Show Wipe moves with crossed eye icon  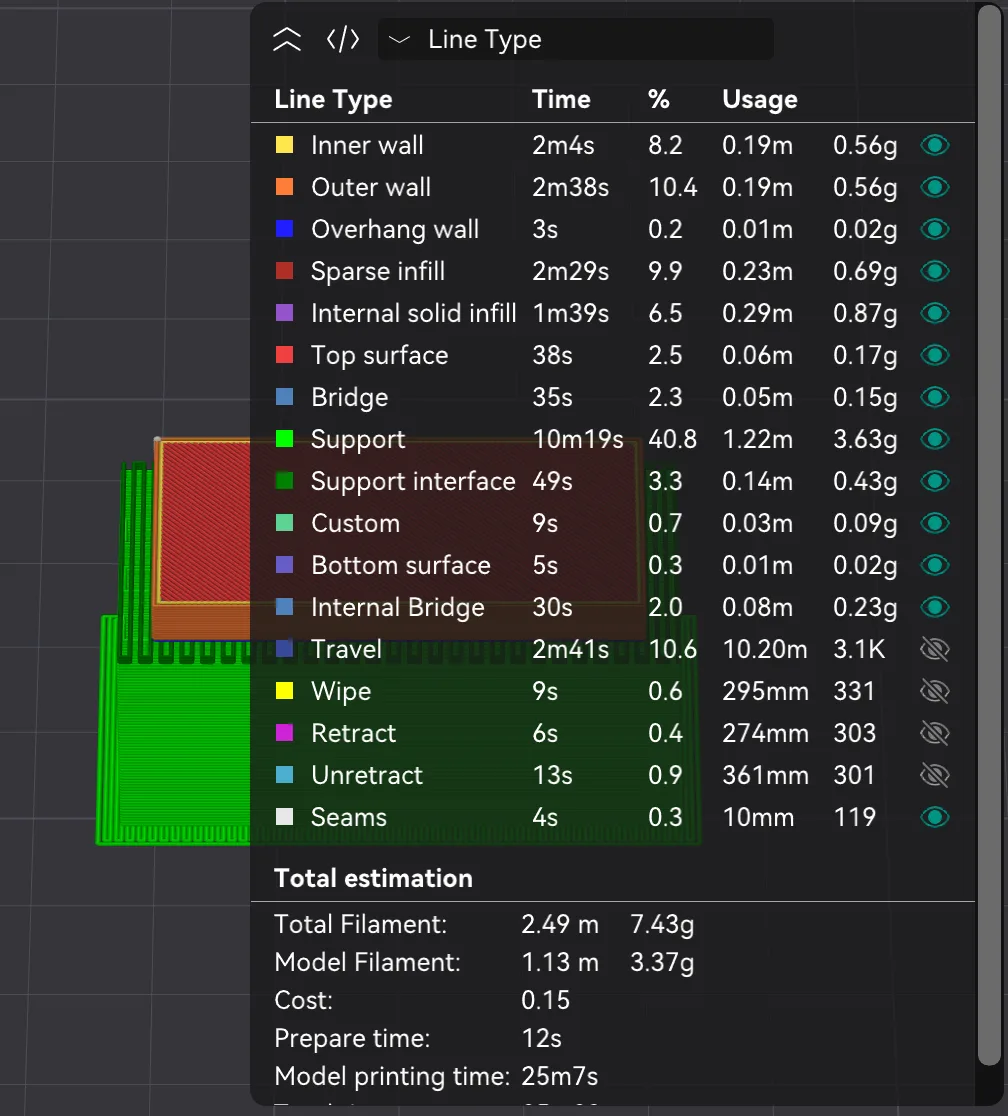(935, 691)
